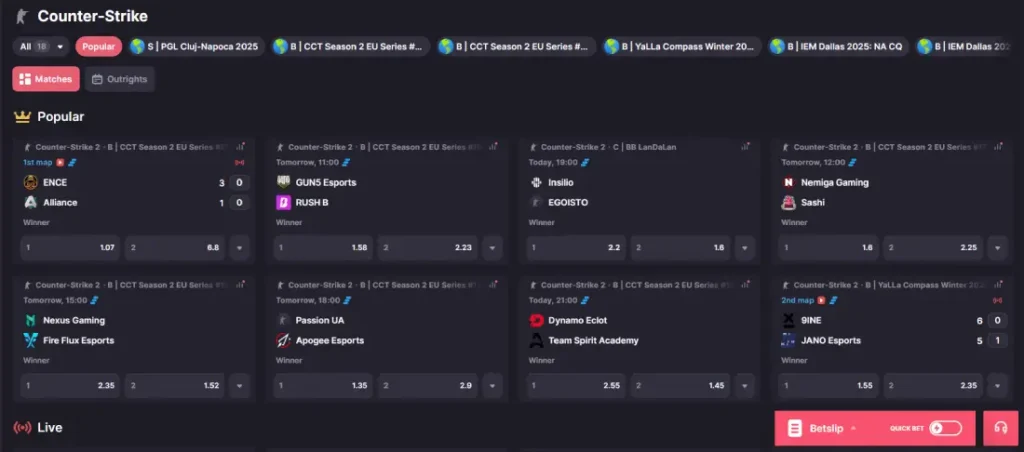Viewport: 1024px width, 452px height.
Task: Click the statistics icon on the ENCE match card
Action: coord(240,147)
